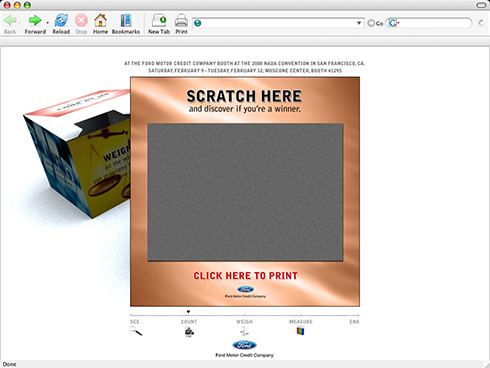Click the black triangle timeline marker

[x=188, y=312]
